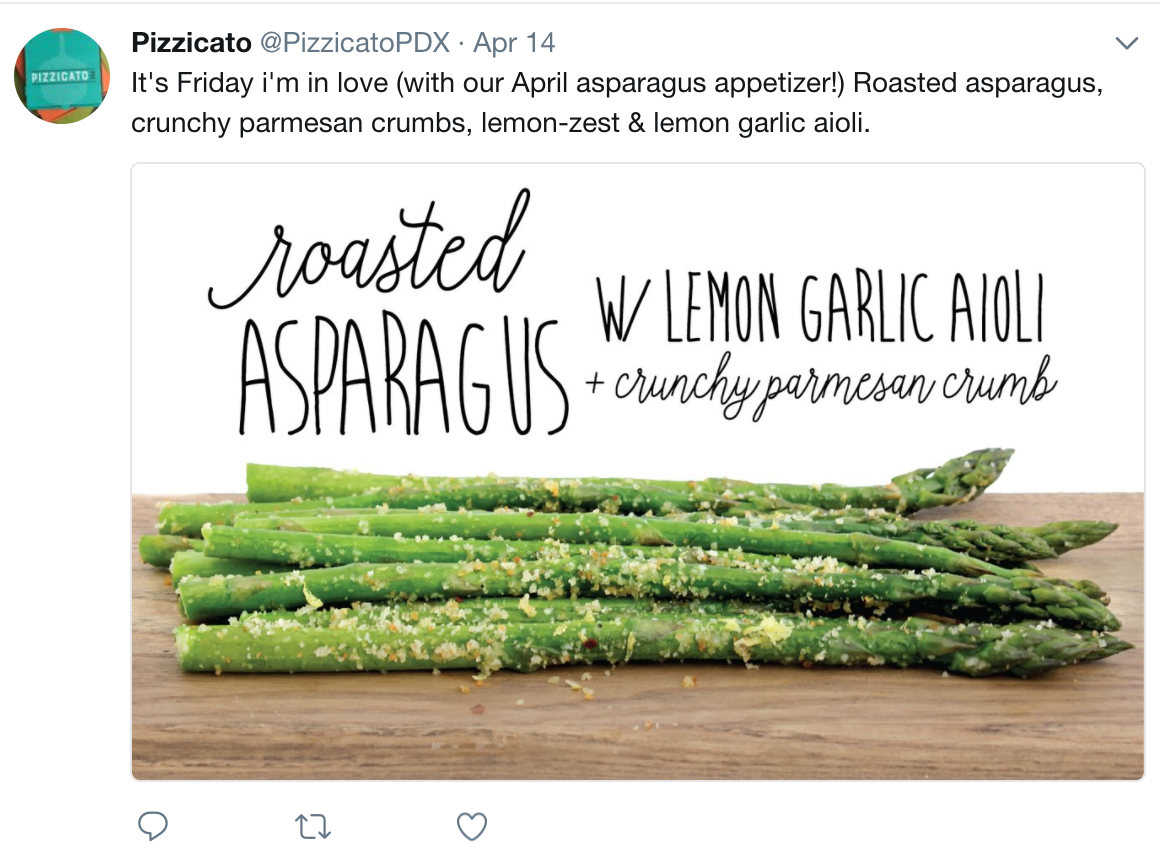Open the Pizzicato display name link

click(192, 43)
